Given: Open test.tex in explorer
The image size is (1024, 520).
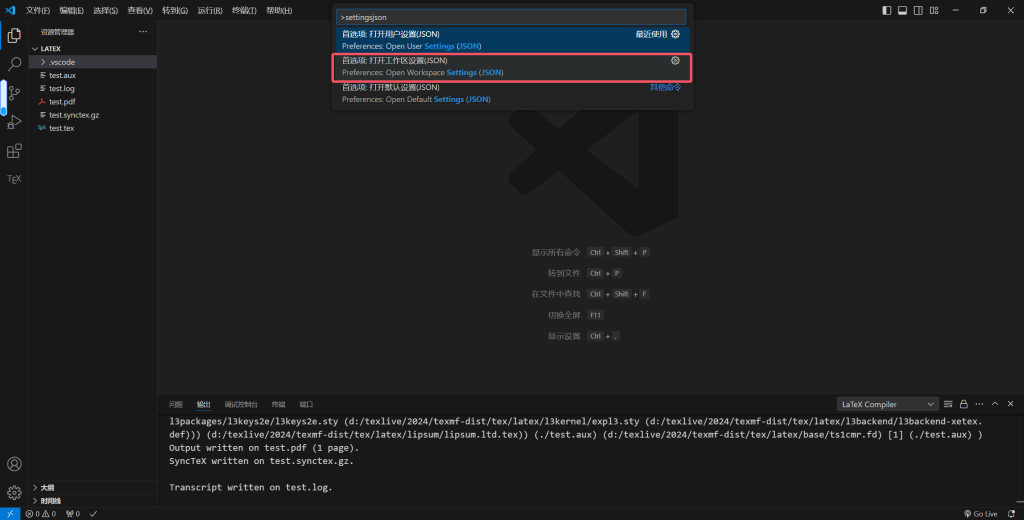Looking at the screenshot, I should [x=91, y=128].
